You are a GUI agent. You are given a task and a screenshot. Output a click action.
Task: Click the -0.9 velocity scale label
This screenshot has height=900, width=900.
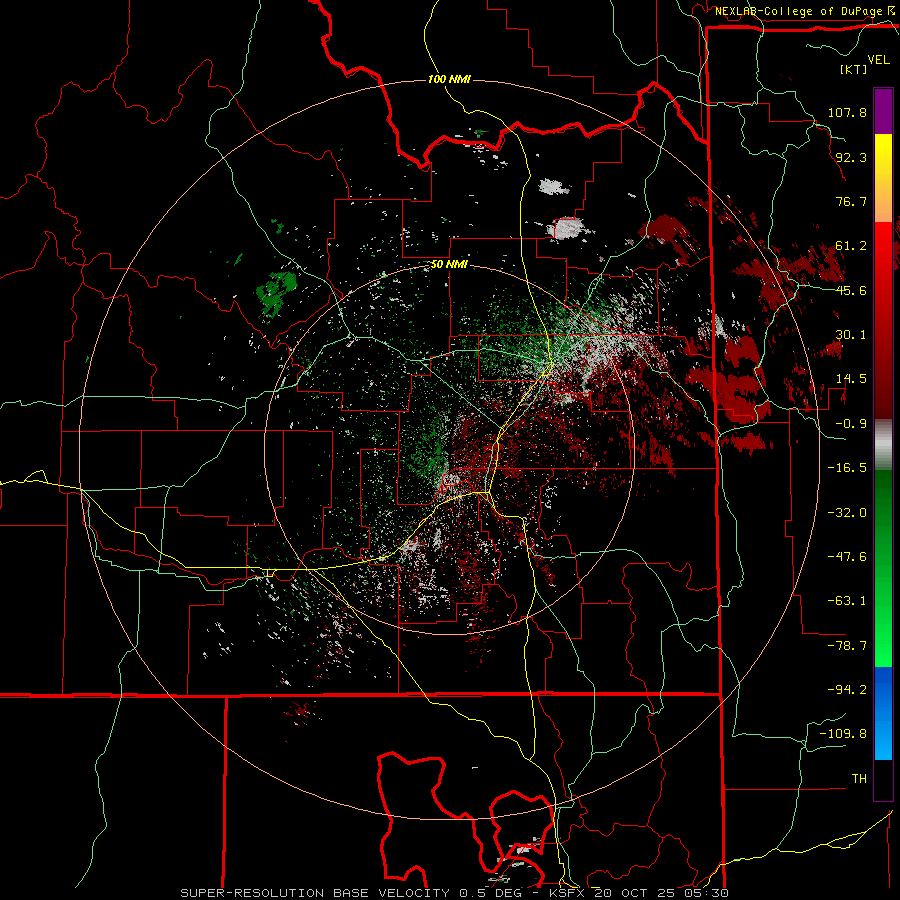[x=851, y=424]
